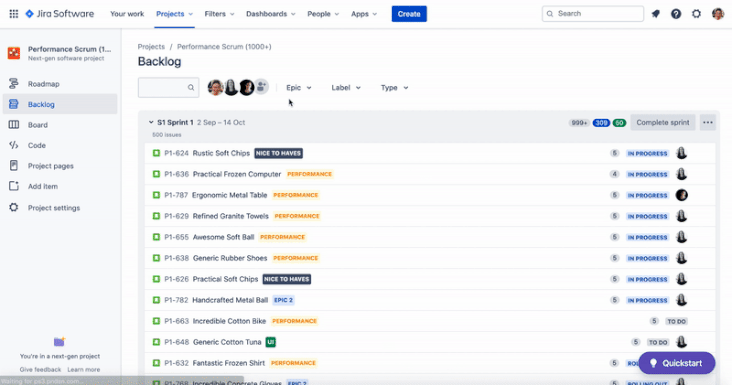Click assignee avatar on Ergonomic Metal Table
Viewport: 732px width, 385px height.
click(682, 195)
